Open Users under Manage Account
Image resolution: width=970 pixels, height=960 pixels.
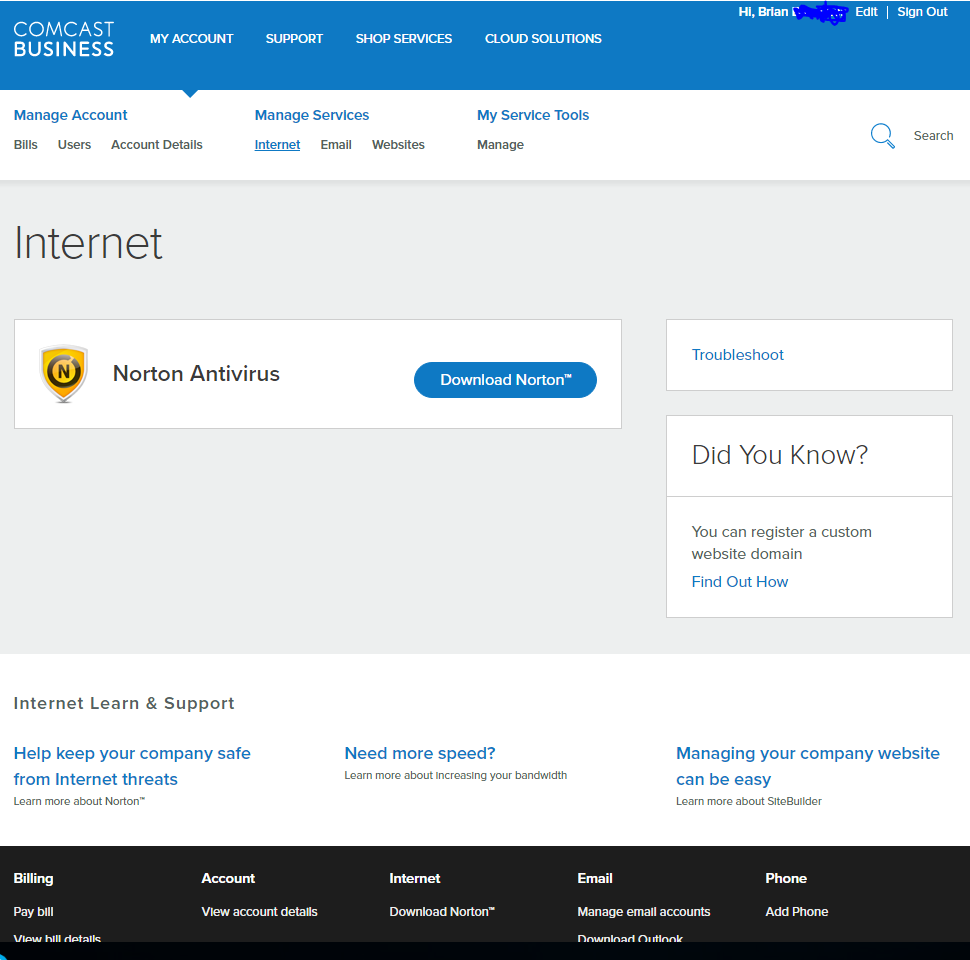point(74,145)
